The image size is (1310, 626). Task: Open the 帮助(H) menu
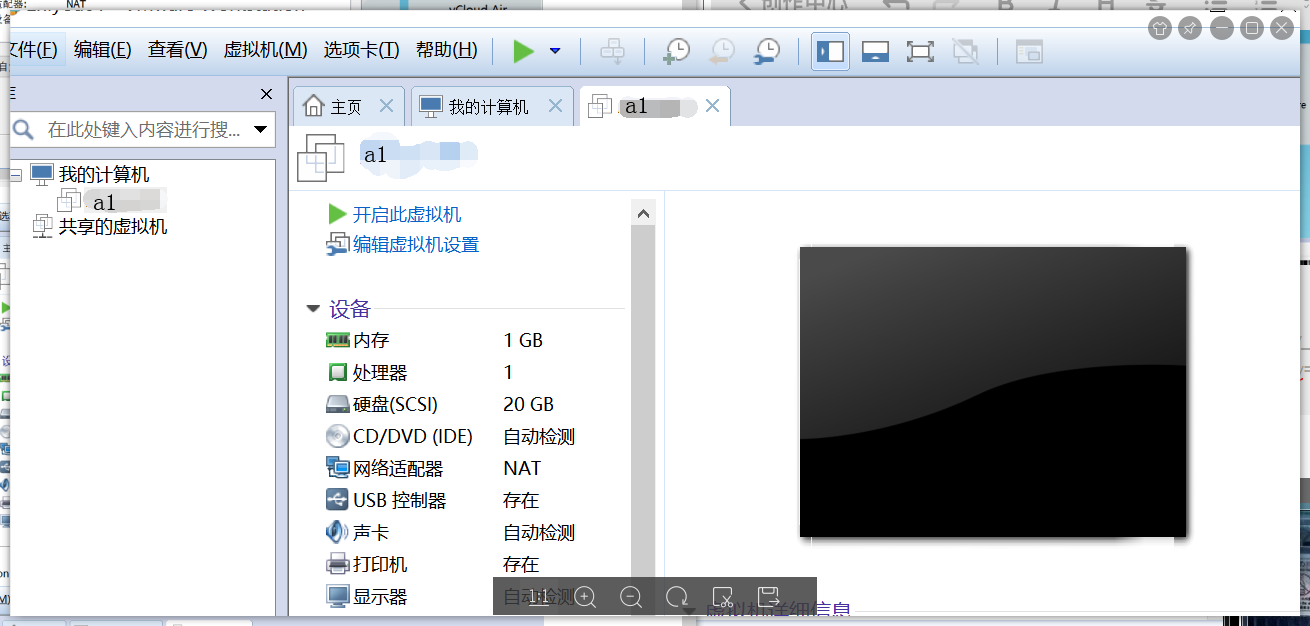(x=447, y=50)
